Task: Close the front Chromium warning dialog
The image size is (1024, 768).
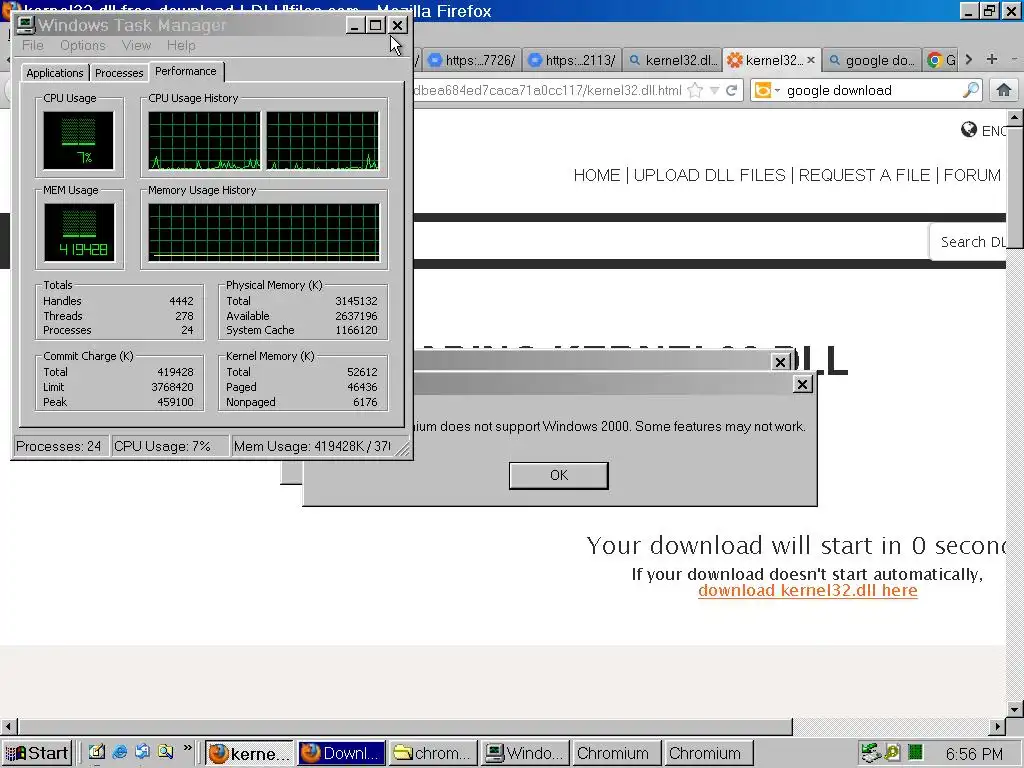Action: (x=802, y=384)
